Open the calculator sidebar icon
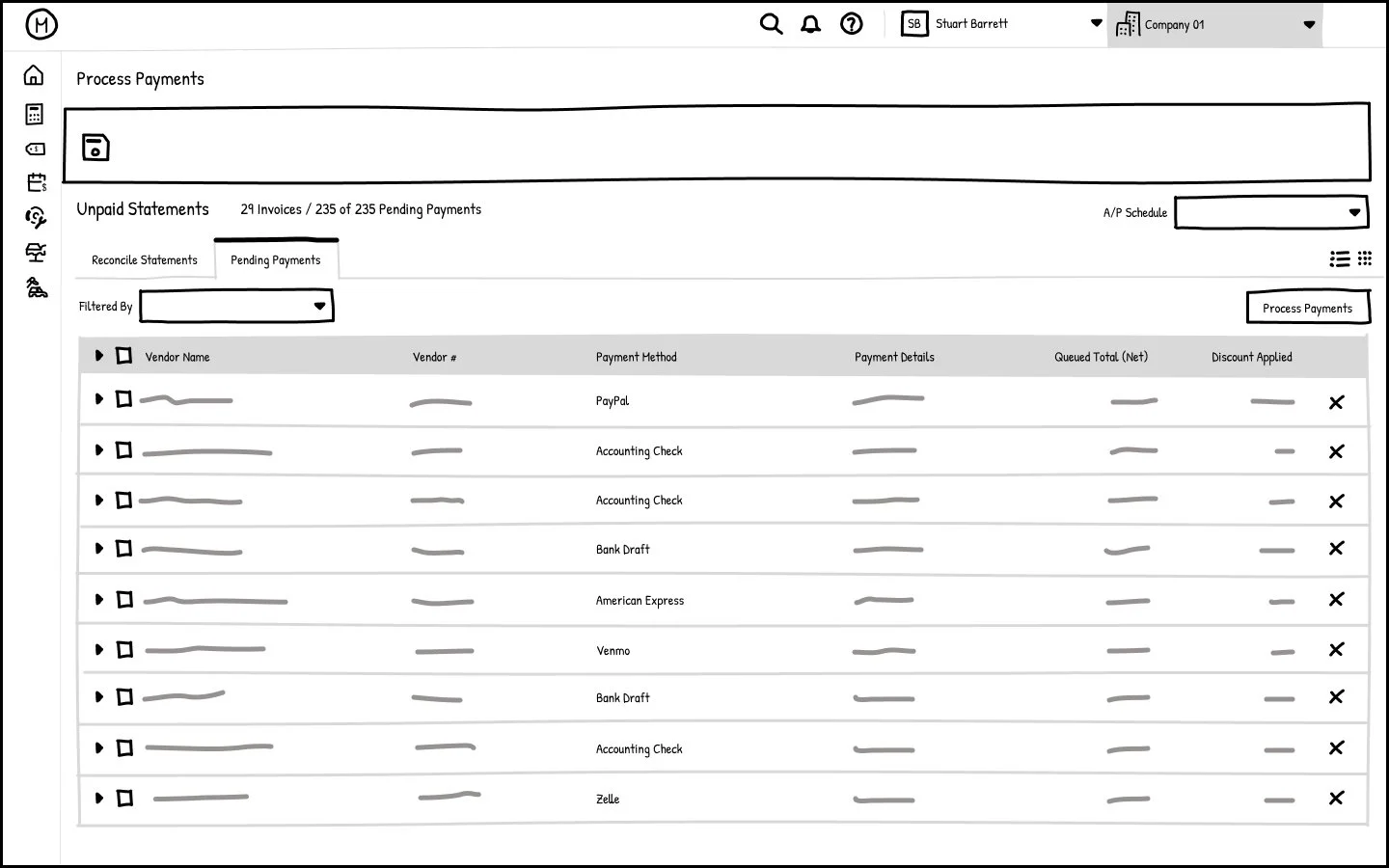1389x868 pixels. [35, 114]
